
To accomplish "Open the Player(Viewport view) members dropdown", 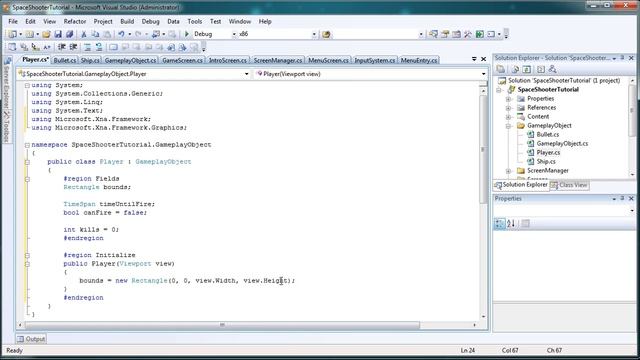I will click(484, 74).
